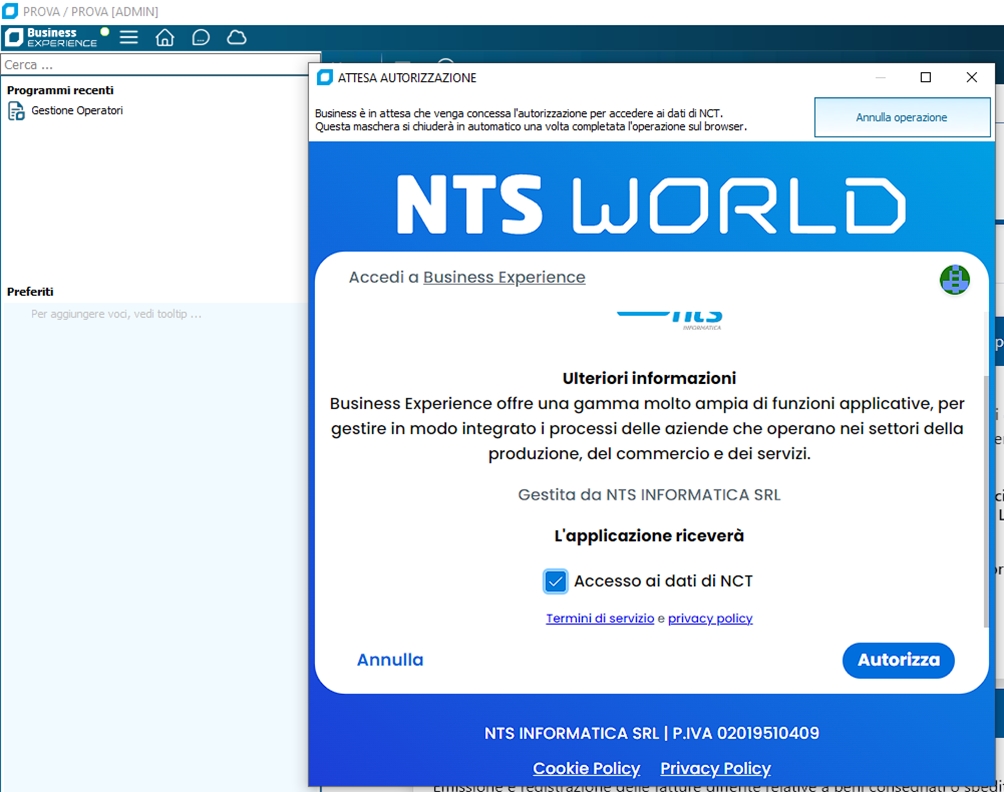Click the Business Experience logo

[51, 38]
